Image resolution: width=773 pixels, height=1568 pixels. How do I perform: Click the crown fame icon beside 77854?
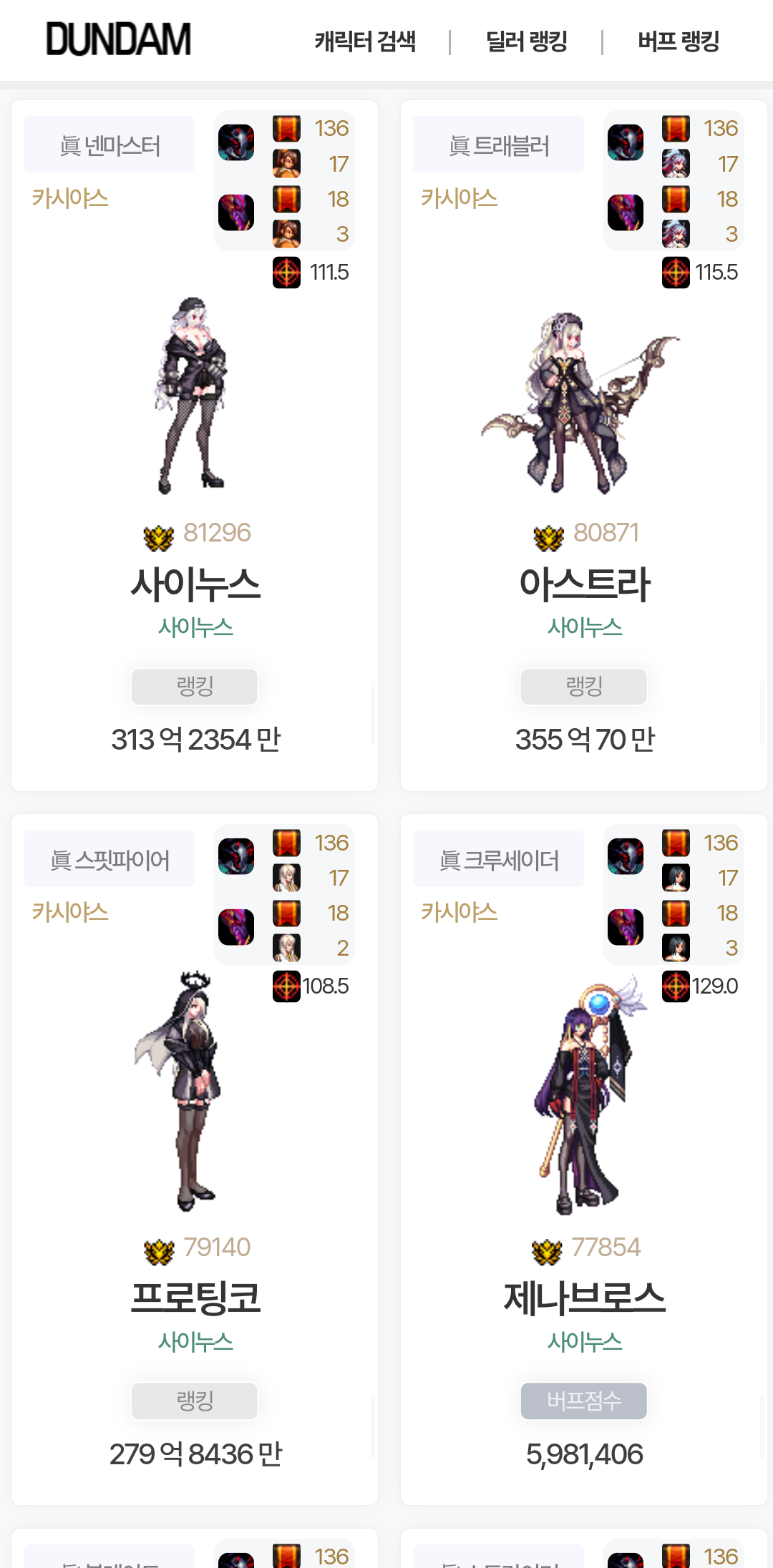click(548, 1251)
